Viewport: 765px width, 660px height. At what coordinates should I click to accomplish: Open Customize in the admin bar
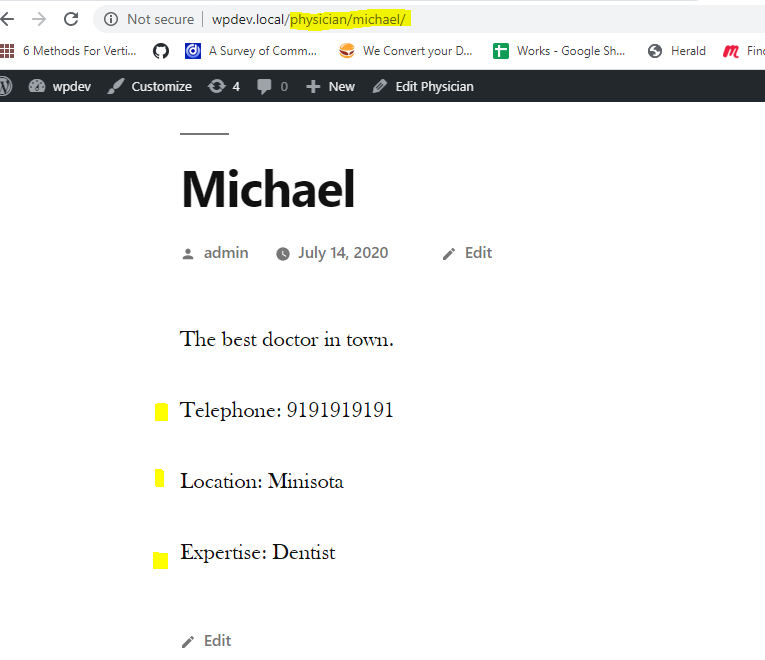[150, 86]
